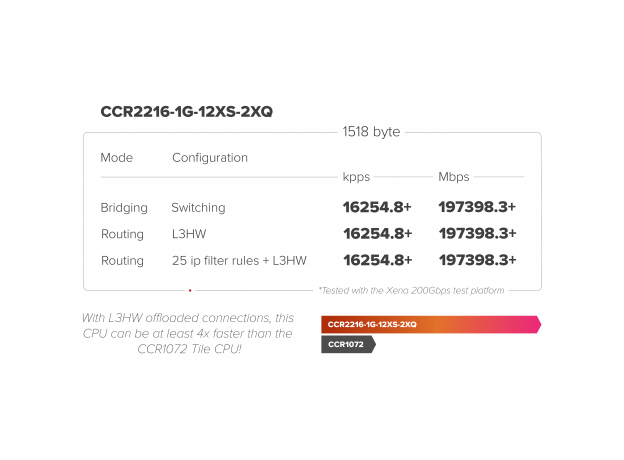Image resolution: width=624 pixels, height=460 pixels.
Task: Click the Mbps value in Bridging row
Action: pyautogui.click(x=477, y=208)
